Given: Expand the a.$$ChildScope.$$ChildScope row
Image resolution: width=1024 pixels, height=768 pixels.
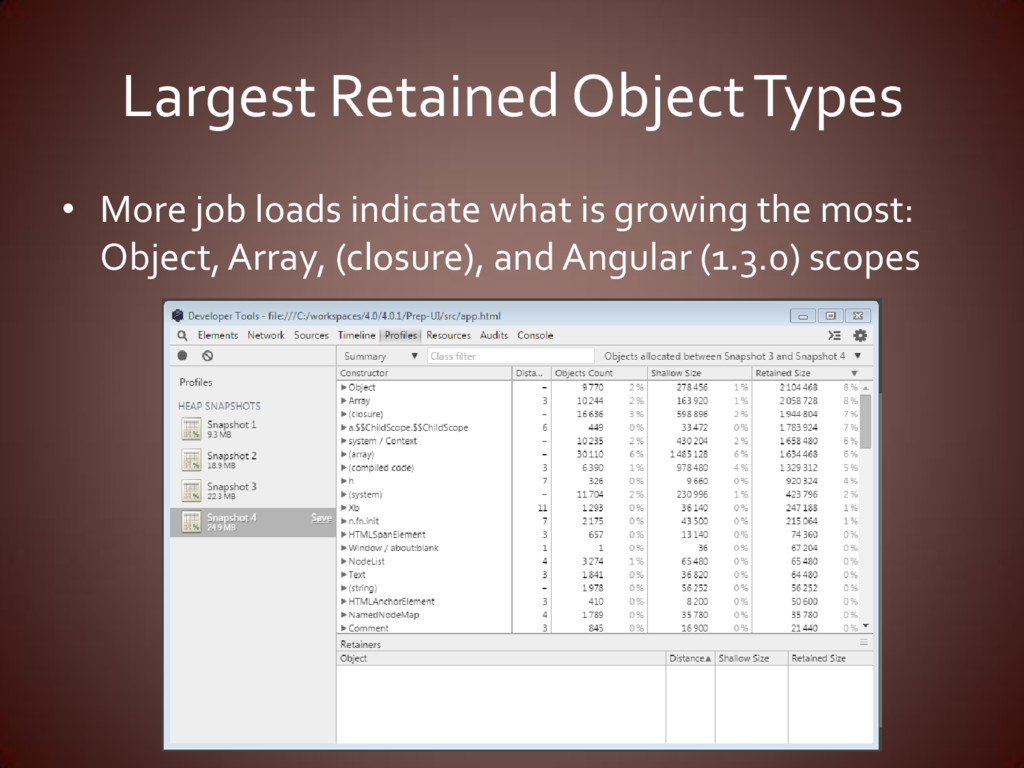Looking at the screenshot, I should coord(344,428).
